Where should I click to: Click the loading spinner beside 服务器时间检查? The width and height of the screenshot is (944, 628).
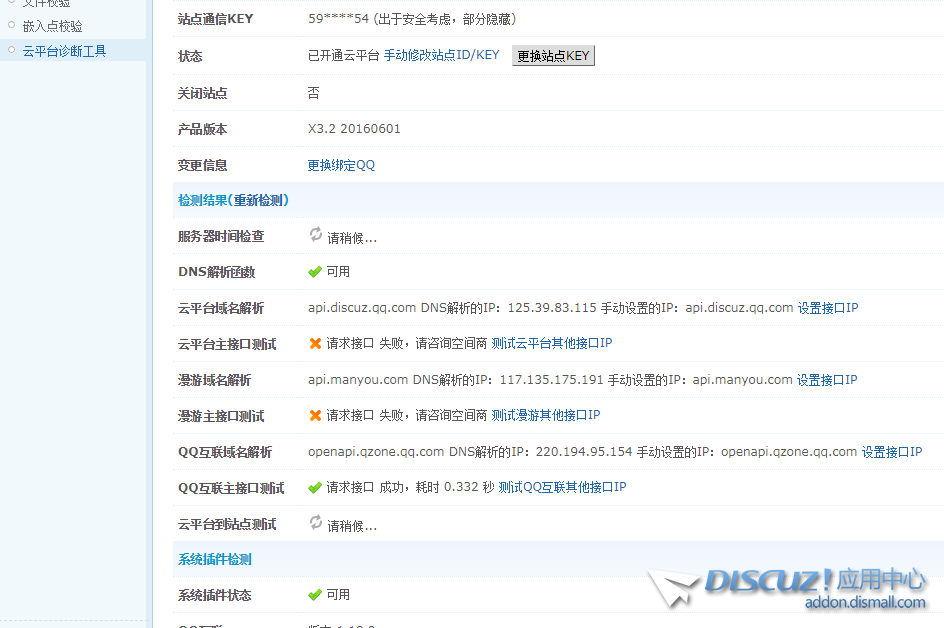(315, 235)
